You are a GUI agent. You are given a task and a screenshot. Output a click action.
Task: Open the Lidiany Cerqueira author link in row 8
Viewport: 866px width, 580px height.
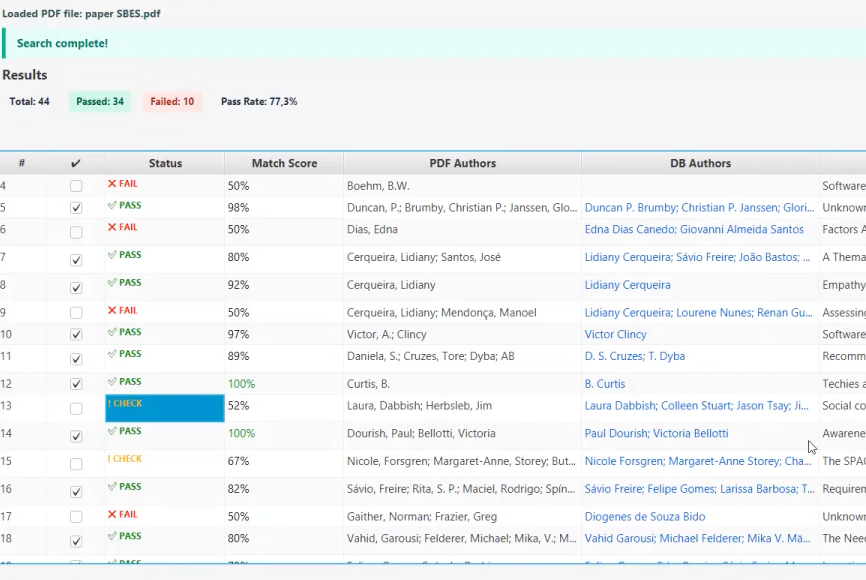coord(627,285)
